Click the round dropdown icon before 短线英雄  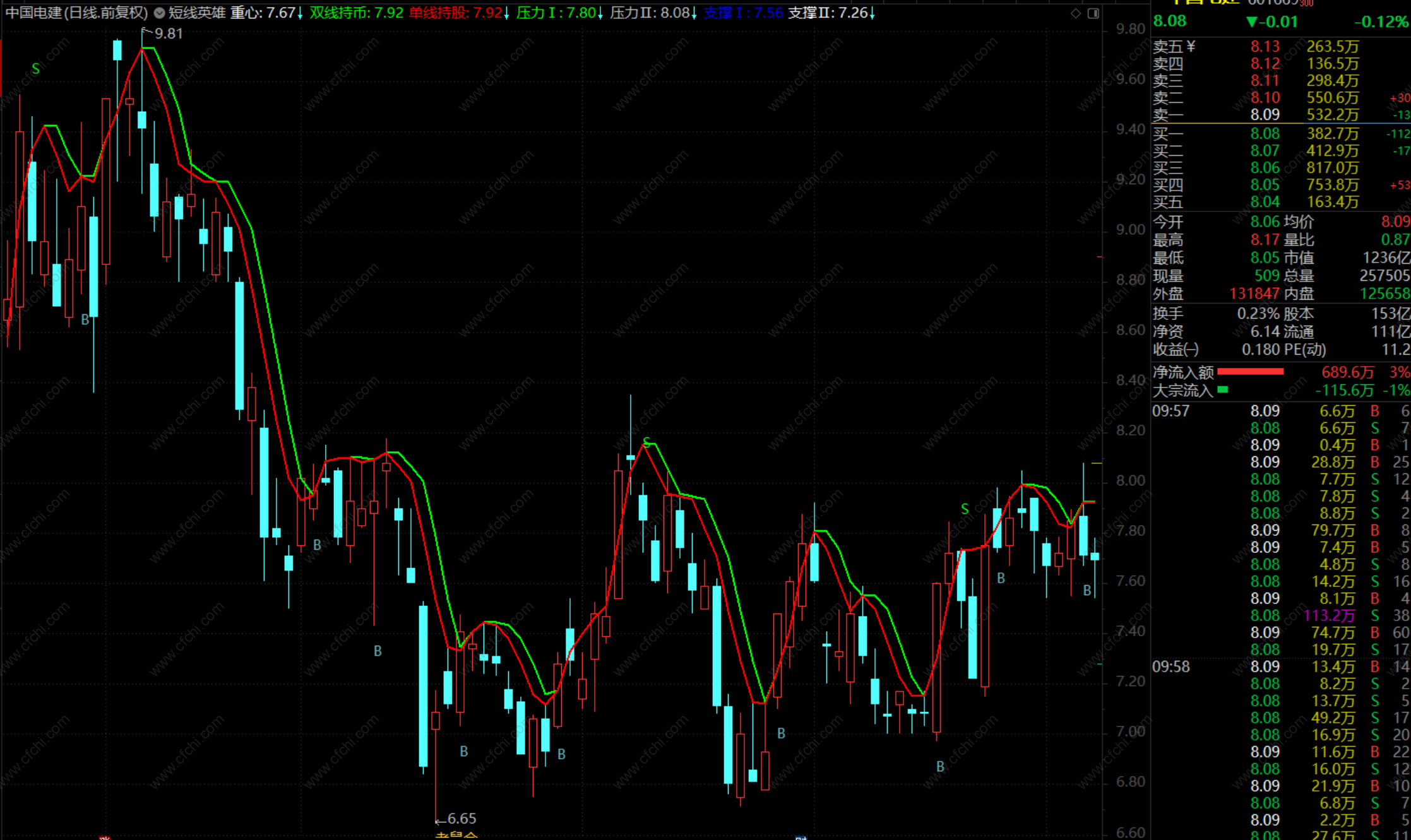[159, 13]
